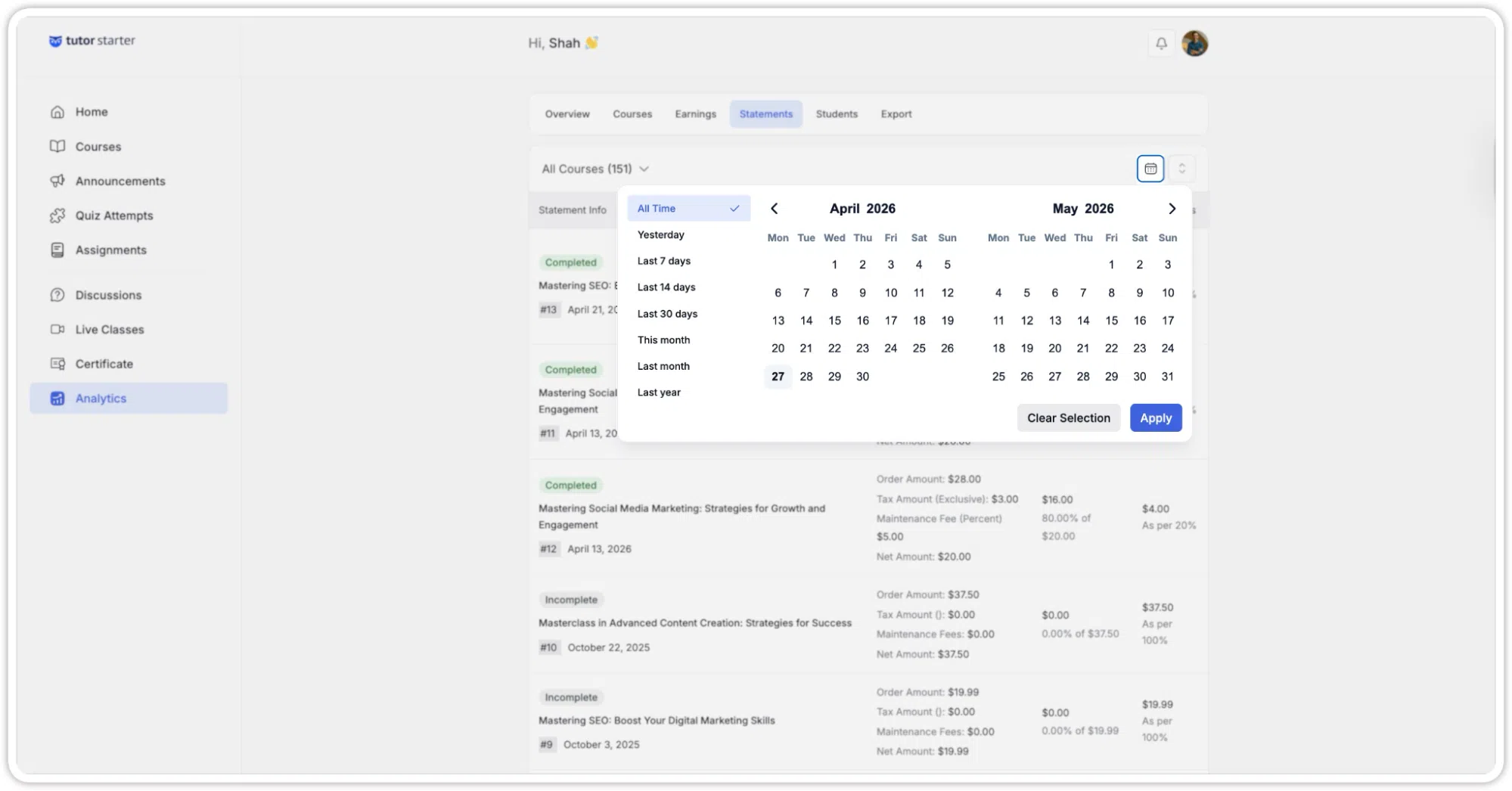Viewport: 1512px width, 791px height.
Task: Click the Apply button
Action: point(1155,418)
